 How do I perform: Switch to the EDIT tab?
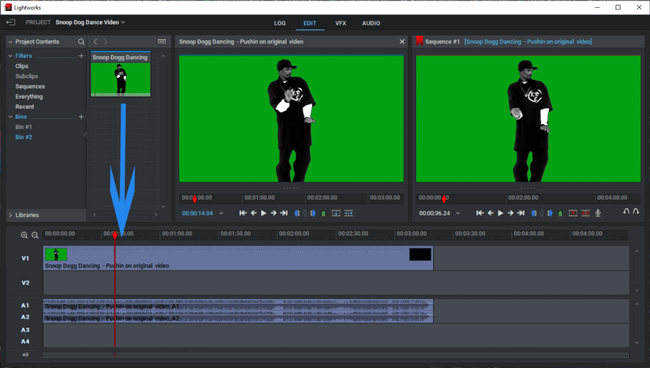(310, 23)
